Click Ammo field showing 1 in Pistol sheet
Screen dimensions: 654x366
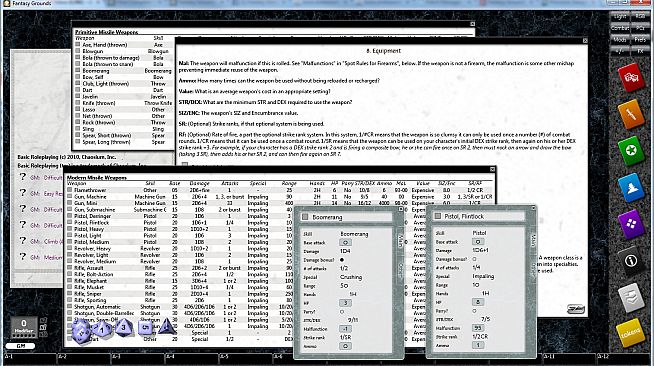478,345
